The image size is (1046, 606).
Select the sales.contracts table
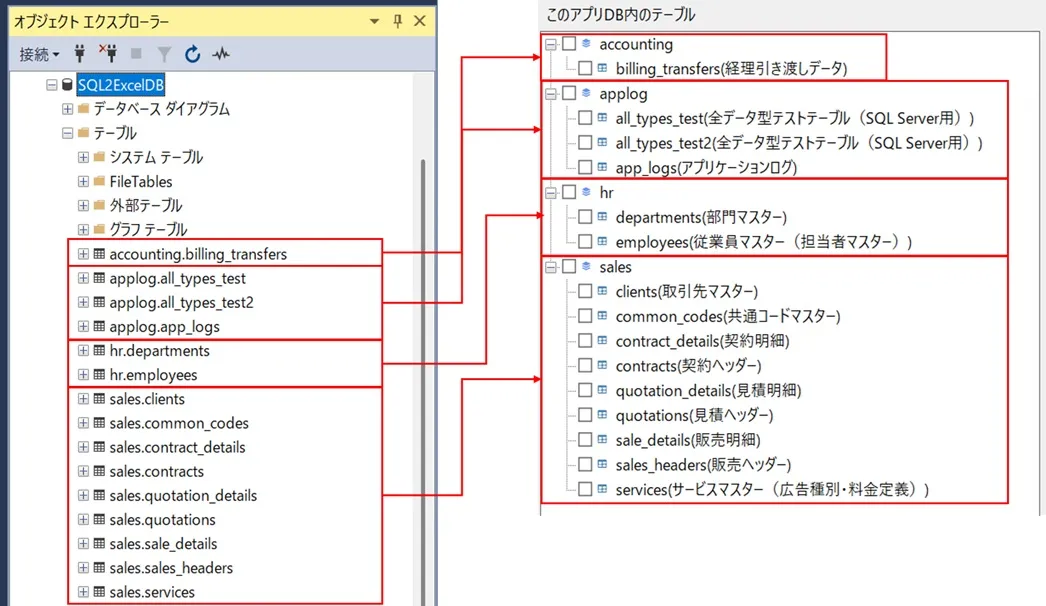157,471
